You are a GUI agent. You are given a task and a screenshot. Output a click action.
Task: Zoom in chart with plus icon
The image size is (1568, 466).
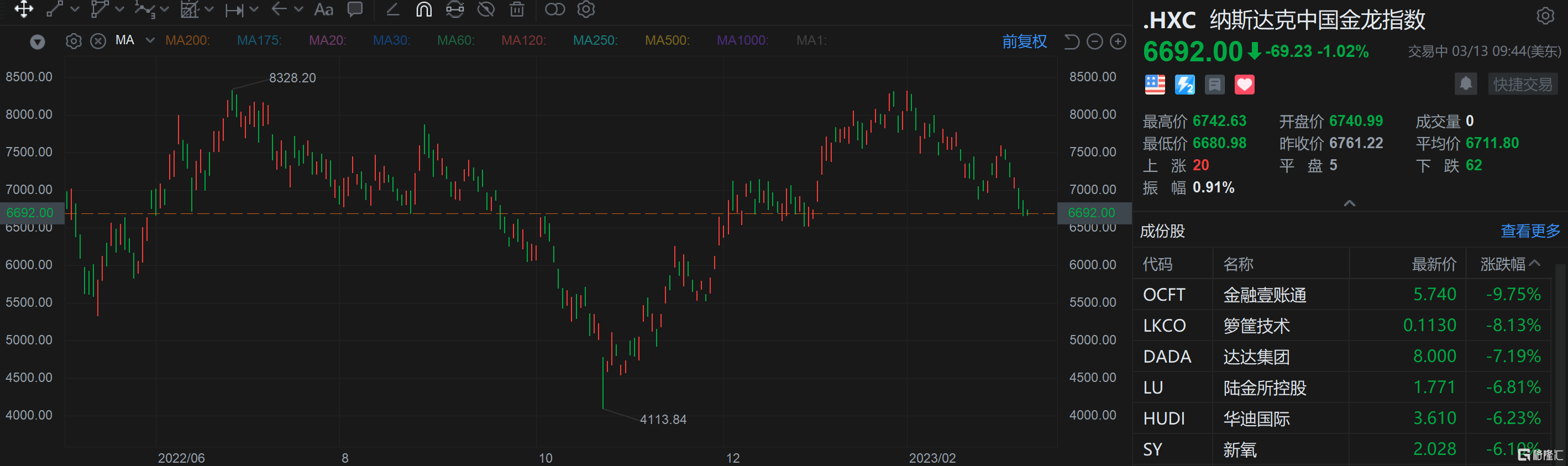(x=1118, y=41)
